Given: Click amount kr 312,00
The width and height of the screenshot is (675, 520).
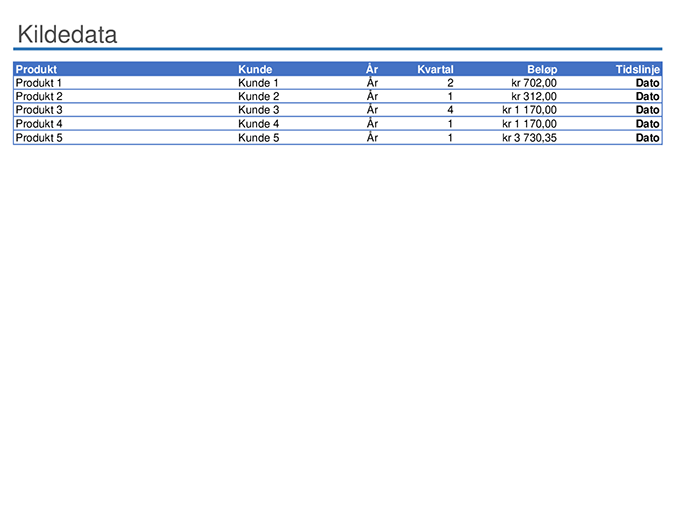Looking at the screenshot, I should 534,96.
